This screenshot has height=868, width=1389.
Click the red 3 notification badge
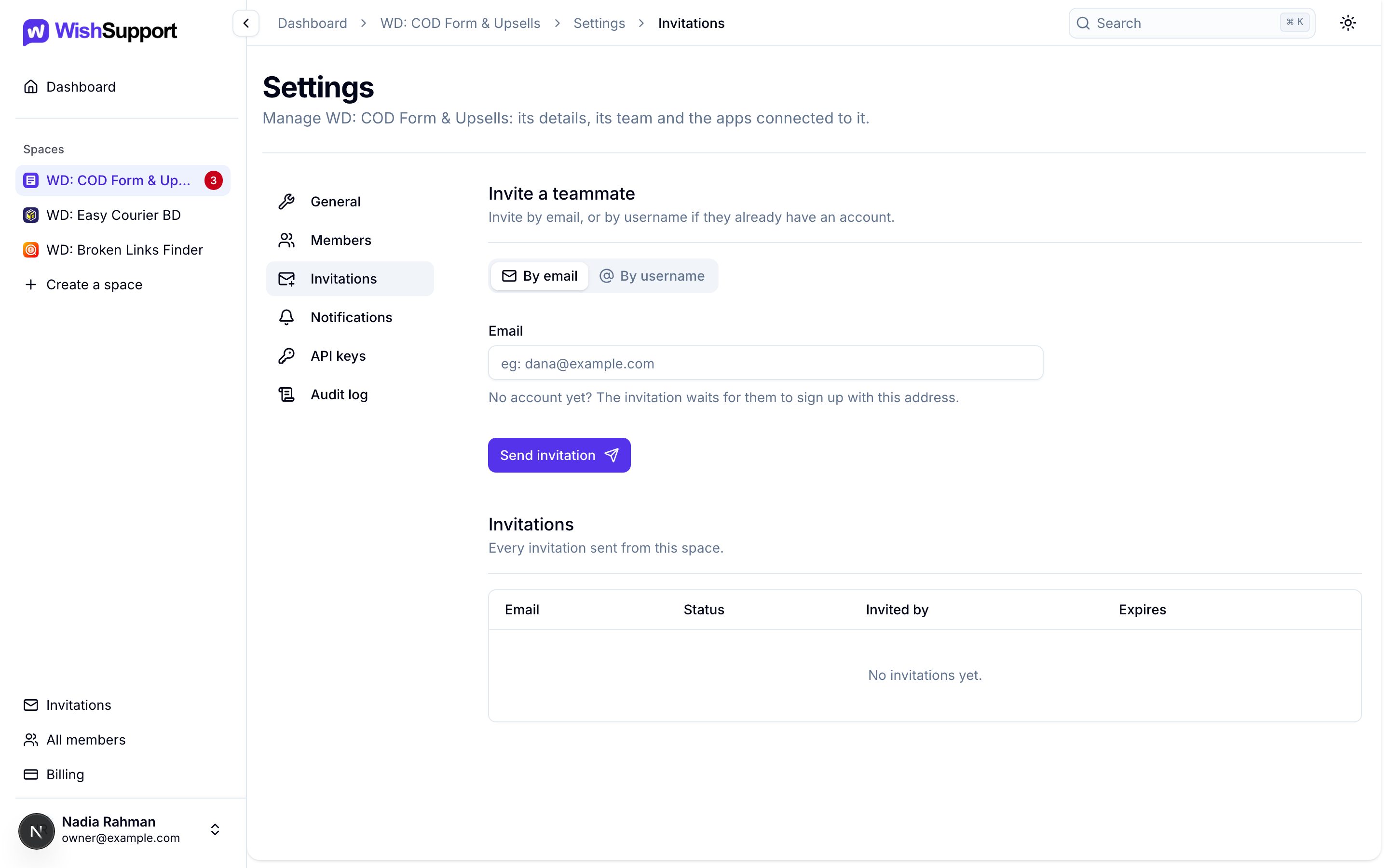pos(214,180)
